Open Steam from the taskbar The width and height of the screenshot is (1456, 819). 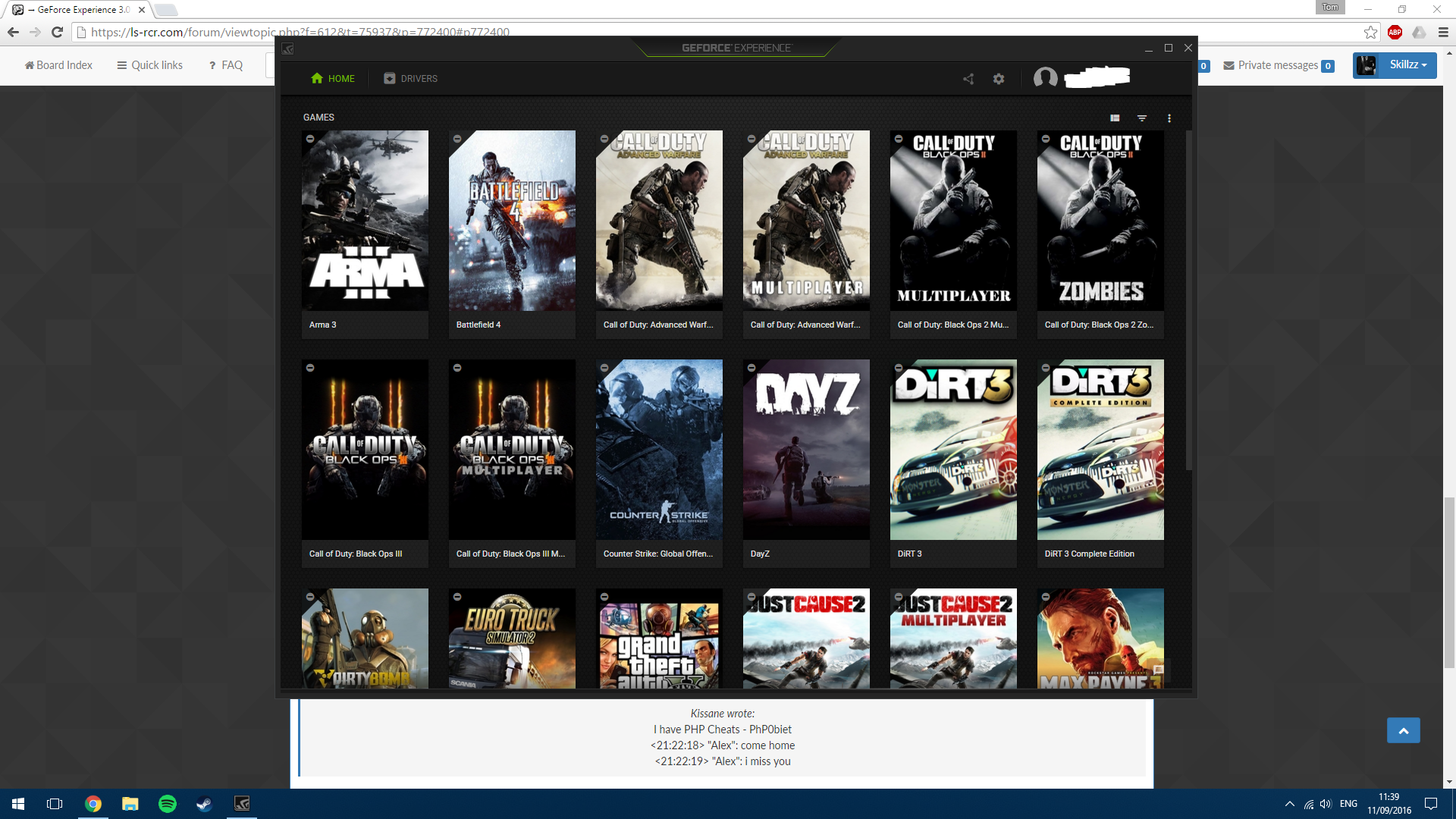tap(205, 804)
